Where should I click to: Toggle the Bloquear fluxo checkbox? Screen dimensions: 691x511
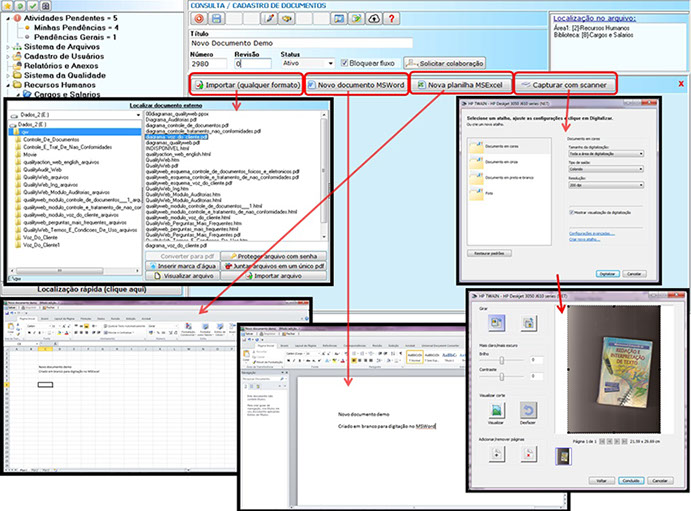pyautogui.click(x=346, y=63)
